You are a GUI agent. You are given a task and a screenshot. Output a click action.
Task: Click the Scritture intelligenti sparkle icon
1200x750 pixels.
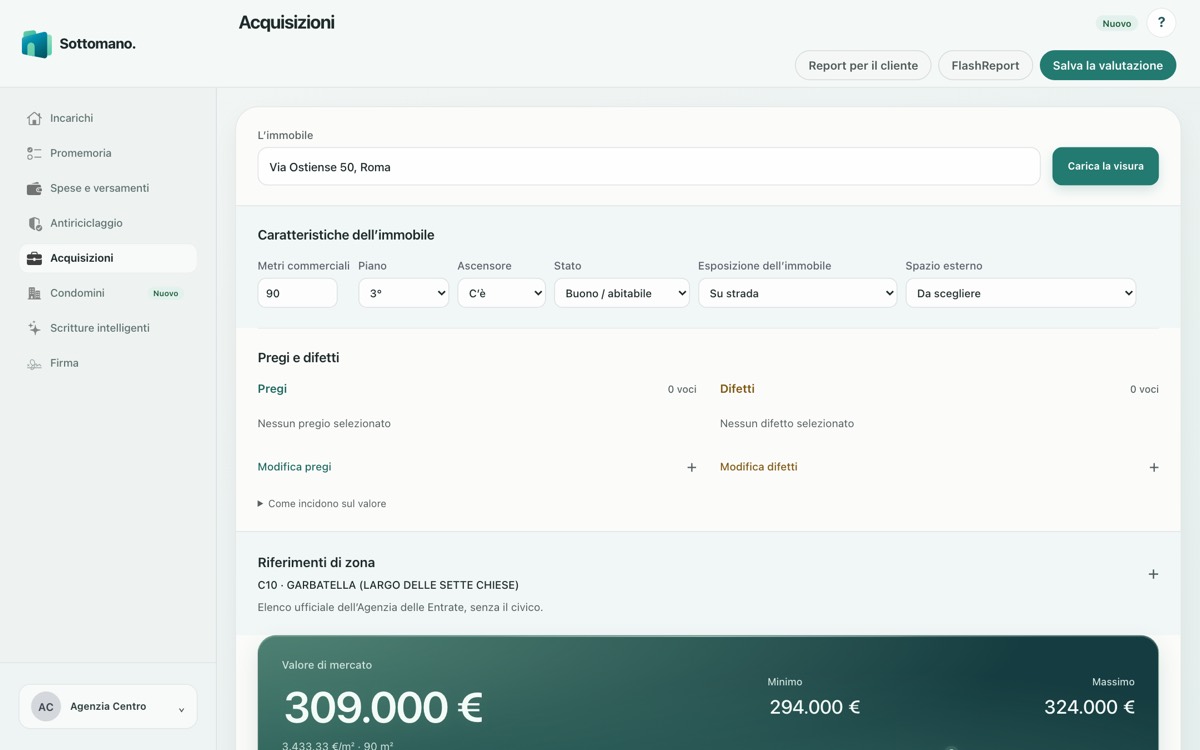pyautogui.click(x=34, y=328)
